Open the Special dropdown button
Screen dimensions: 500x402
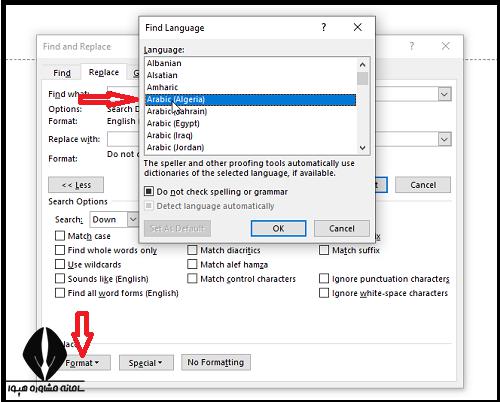tap(146, 363)
